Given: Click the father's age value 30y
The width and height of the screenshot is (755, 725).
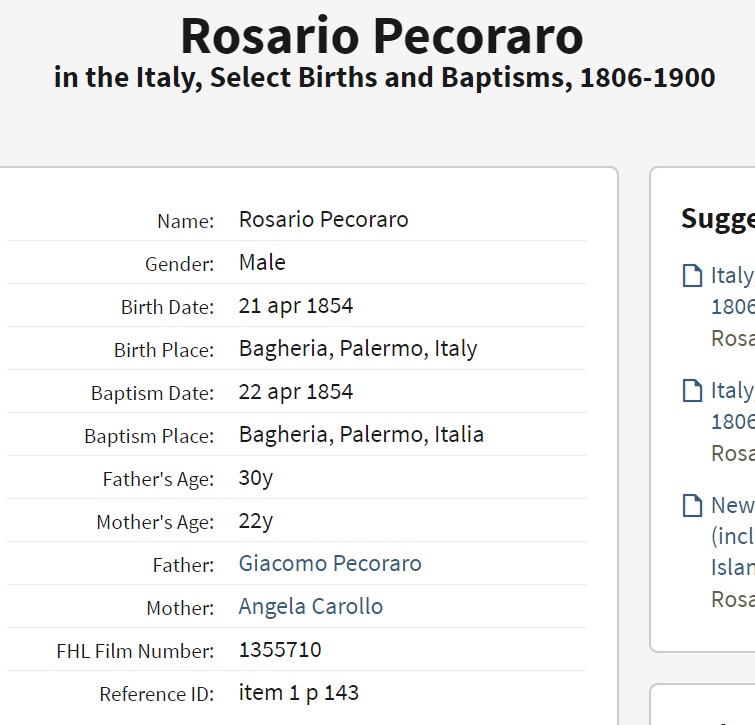Looking at the screenshot, I should [256, 478].
